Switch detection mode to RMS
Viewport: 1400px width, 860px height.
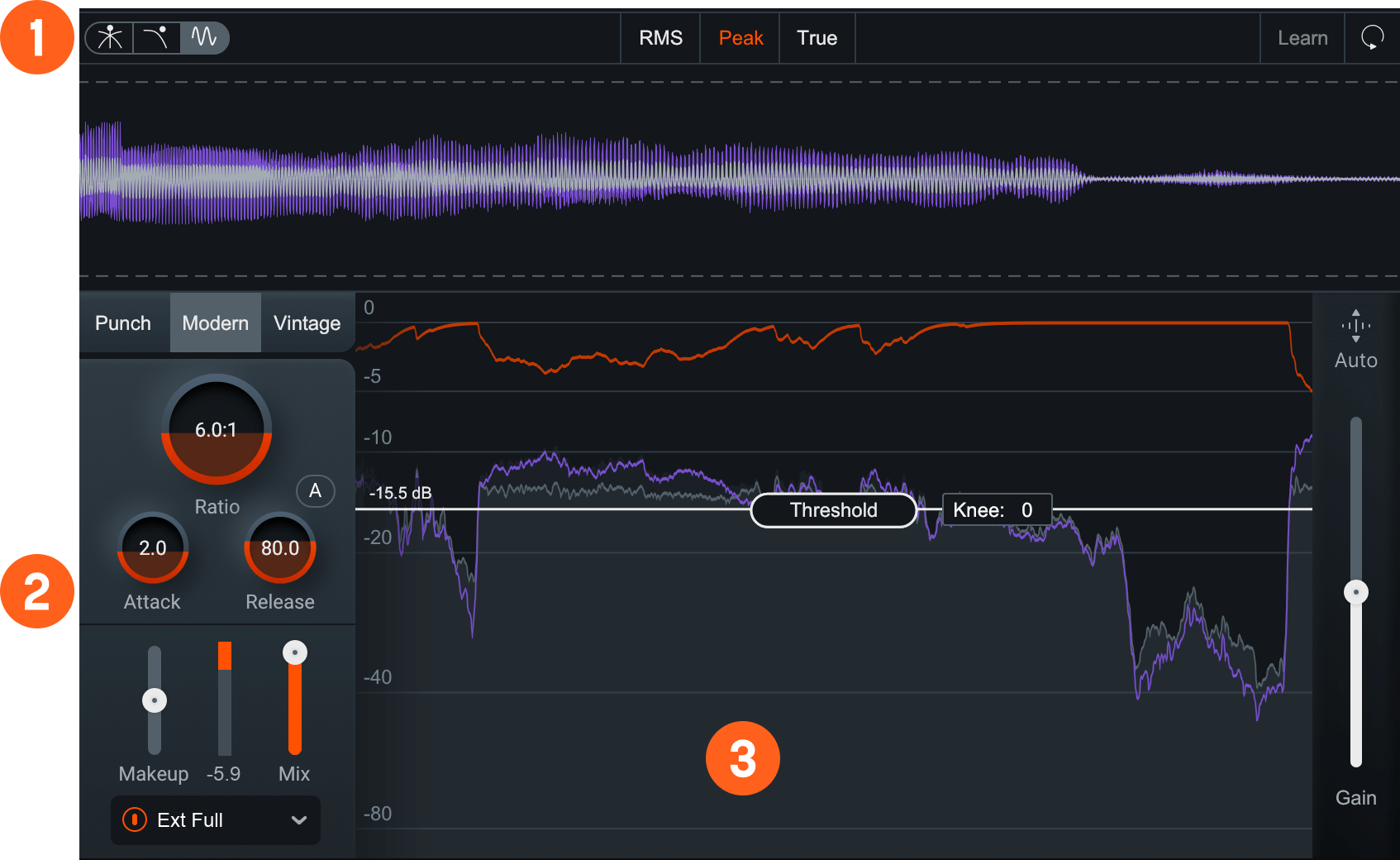[x=660, y=37]
